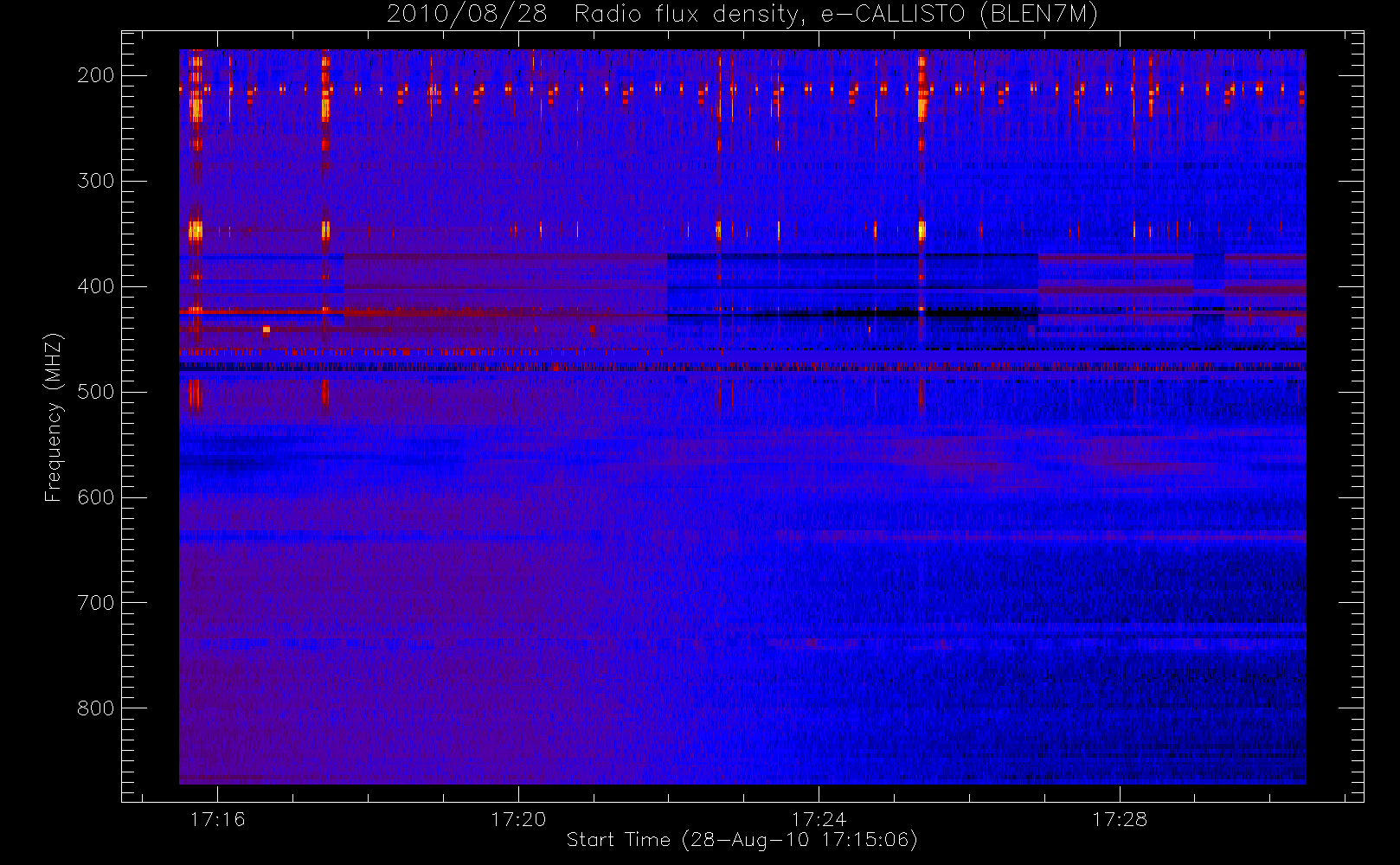Screen dimensions: 1400x865
Task: Select the 800 frequency tick label
Action: click(96, 708)
